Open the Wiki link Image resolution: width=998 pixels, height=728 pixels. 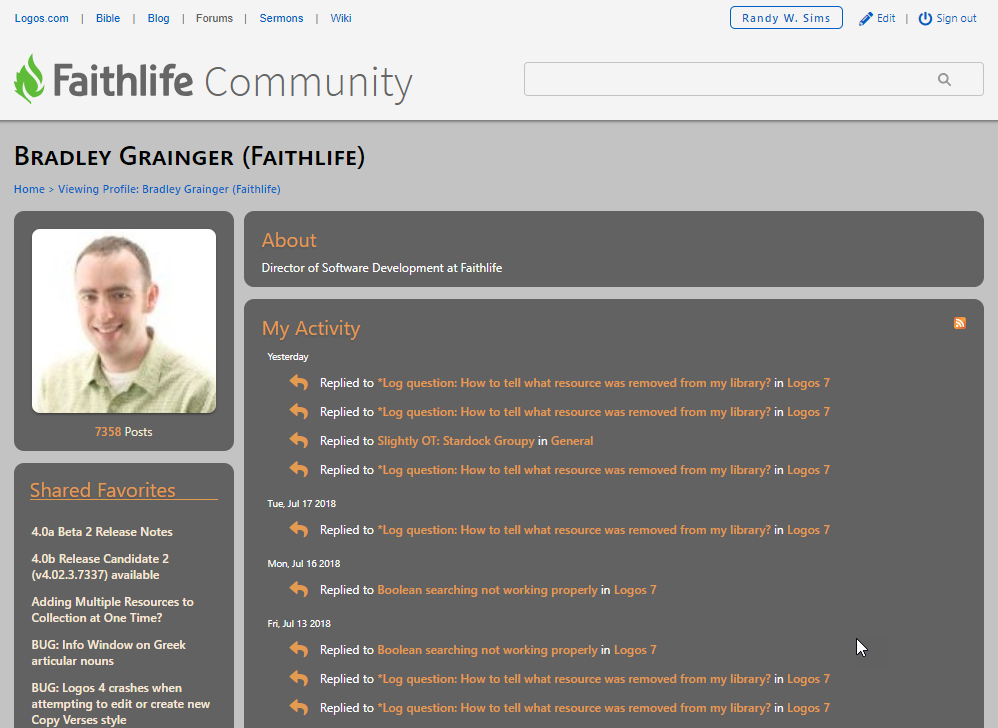(341, 18)
